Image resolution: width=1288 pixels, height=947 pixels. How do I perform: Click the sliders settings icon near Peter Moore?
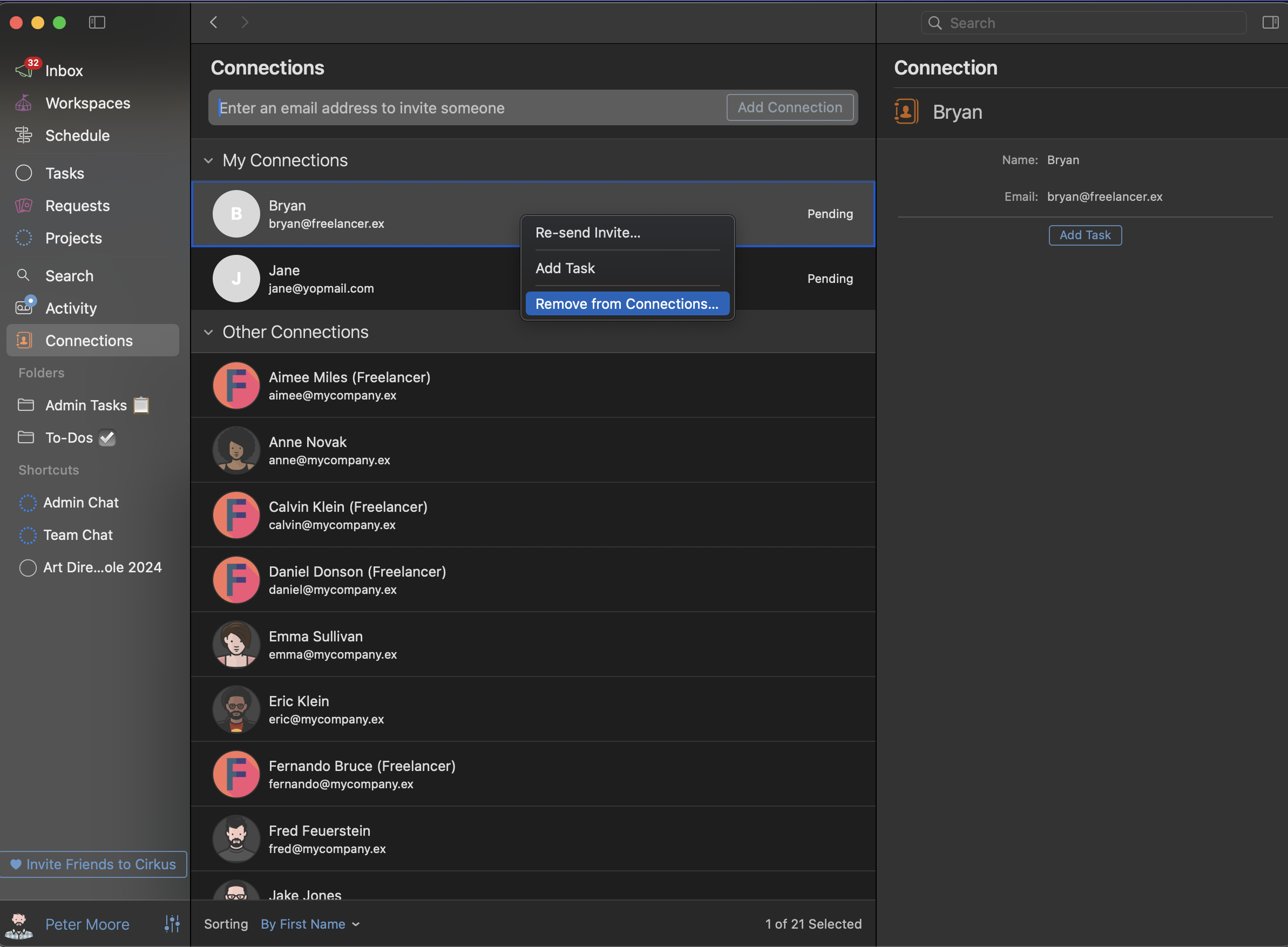(x=172, y=923)
